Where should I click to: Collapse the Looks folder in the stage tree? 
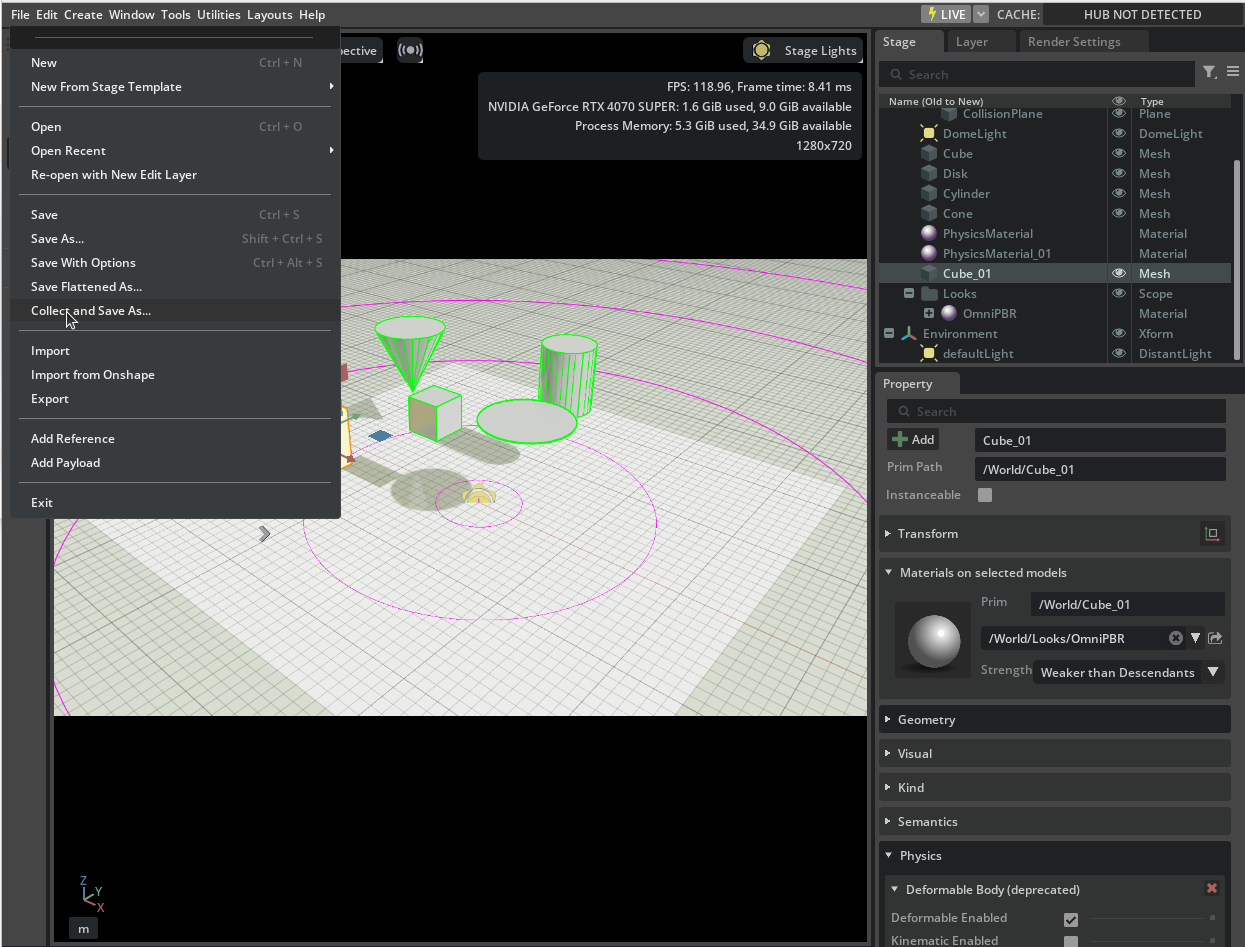[x=909, y=293]
